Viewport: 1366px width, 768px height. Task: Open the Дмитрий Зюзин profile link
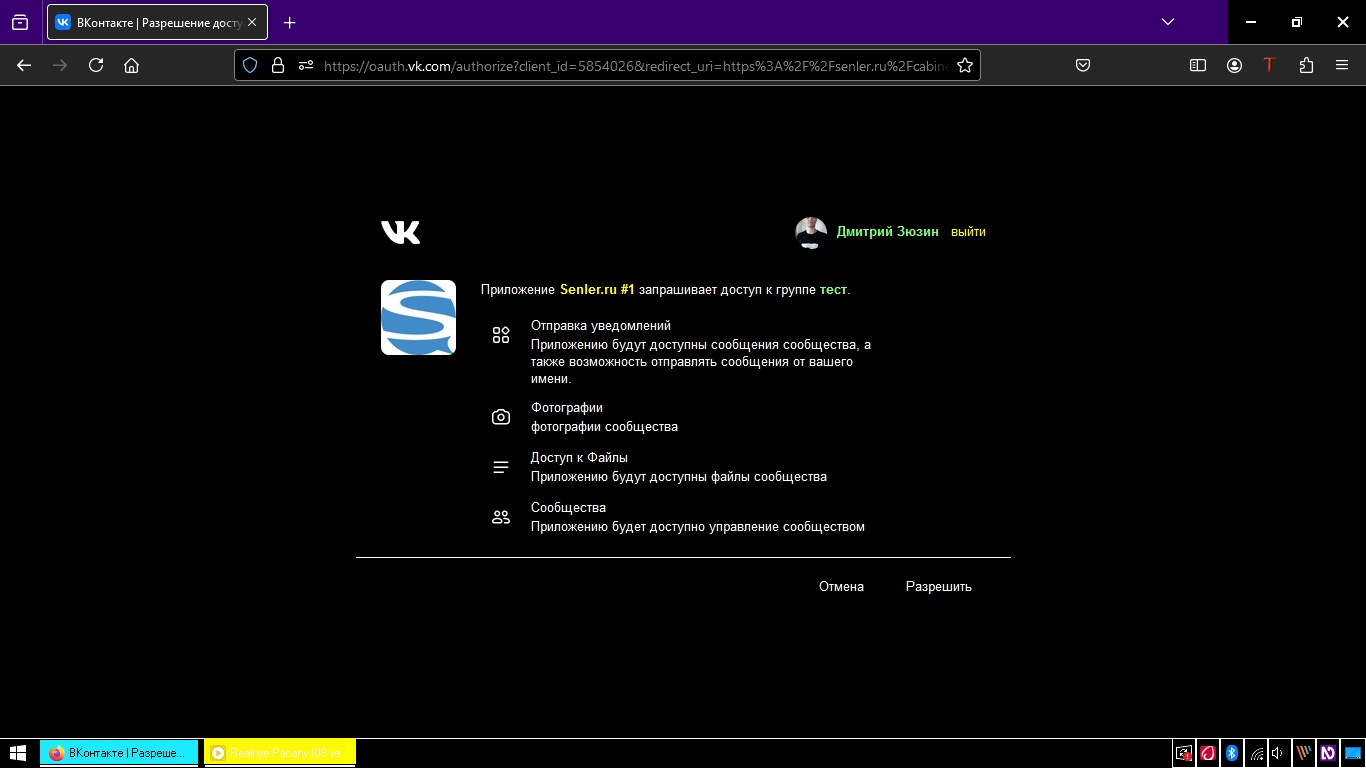coord(887,232)
